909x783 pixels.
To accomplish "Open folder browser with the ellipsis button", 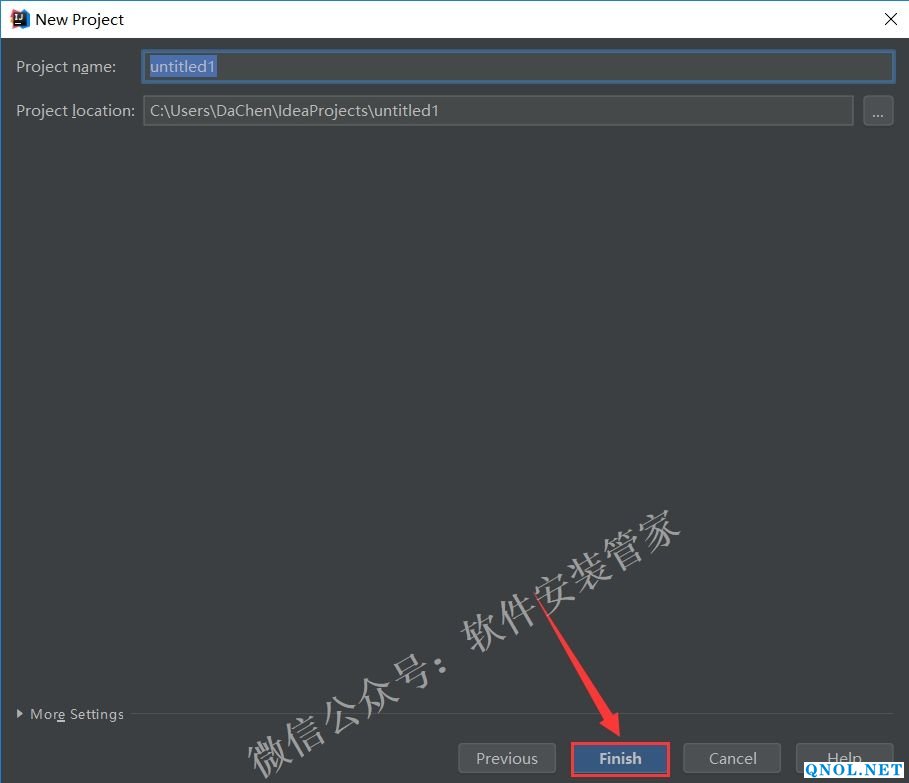I will click(x=877, y=111).
